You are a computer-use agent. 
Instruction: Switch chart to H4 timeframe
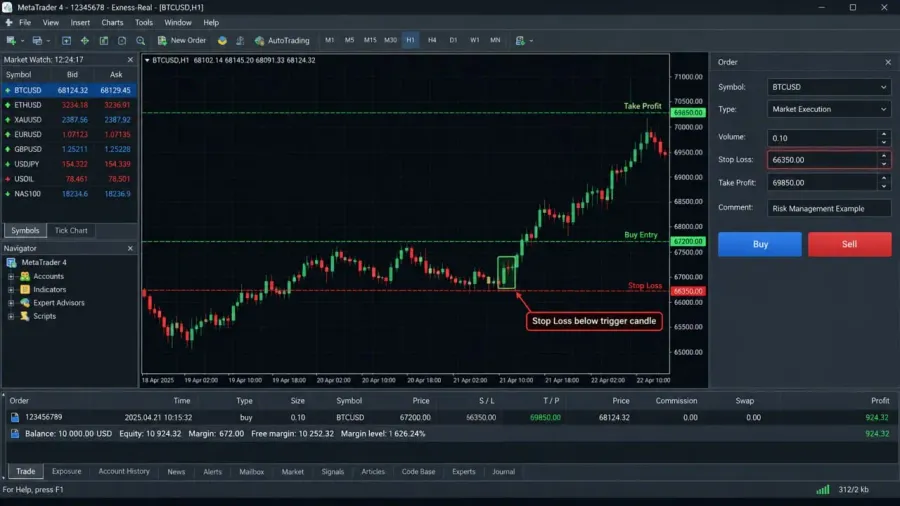click(432, 40)
